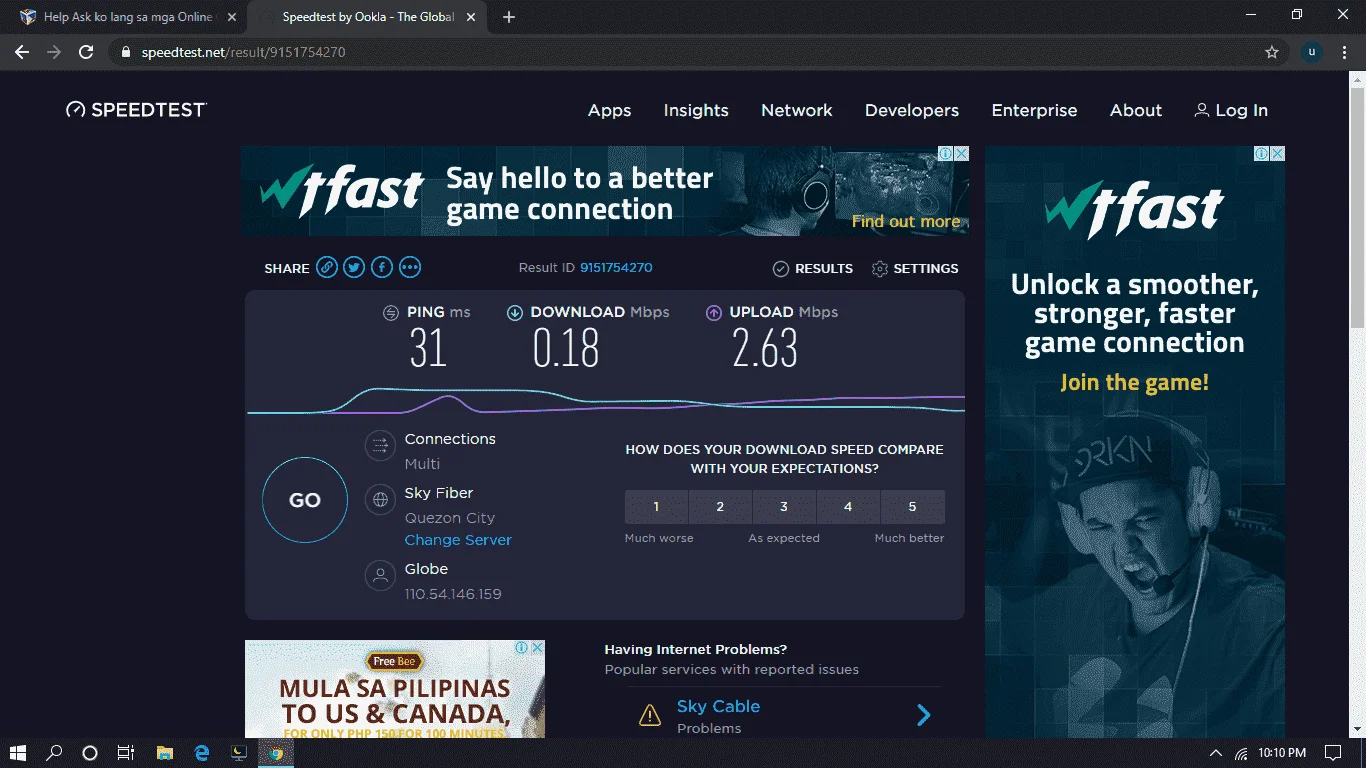Open the Enterprise menu

click(1034, 110)
